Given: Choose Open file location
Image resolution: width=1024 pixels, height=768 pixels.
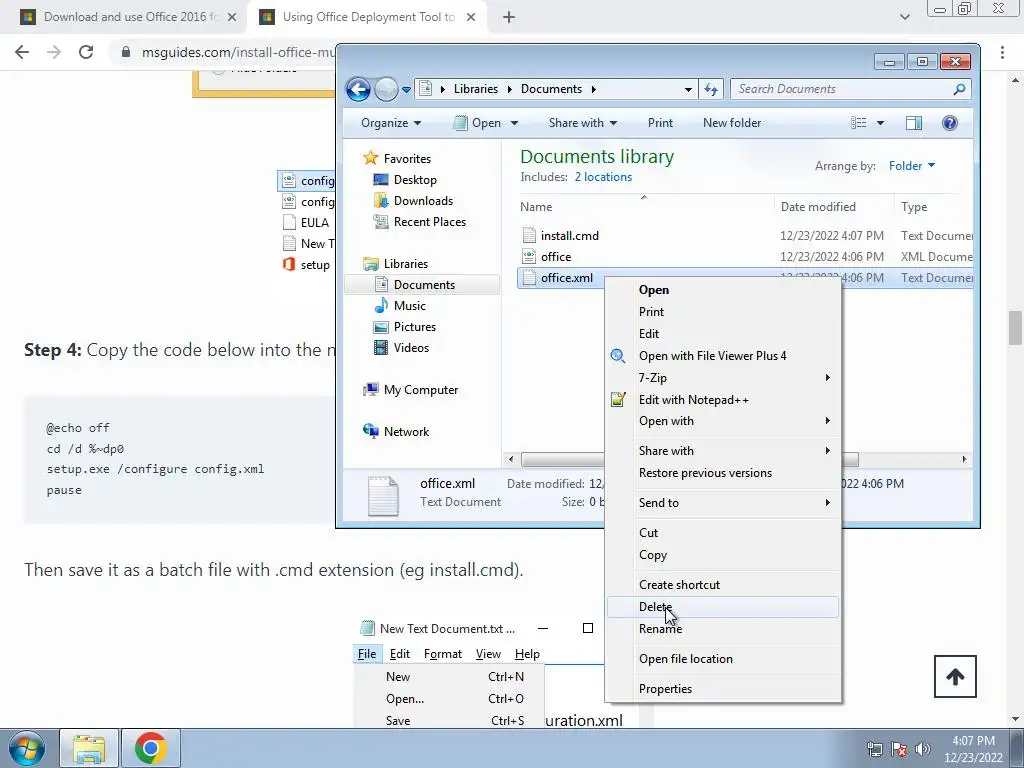Looking at the screenshot, I should 723,659.
